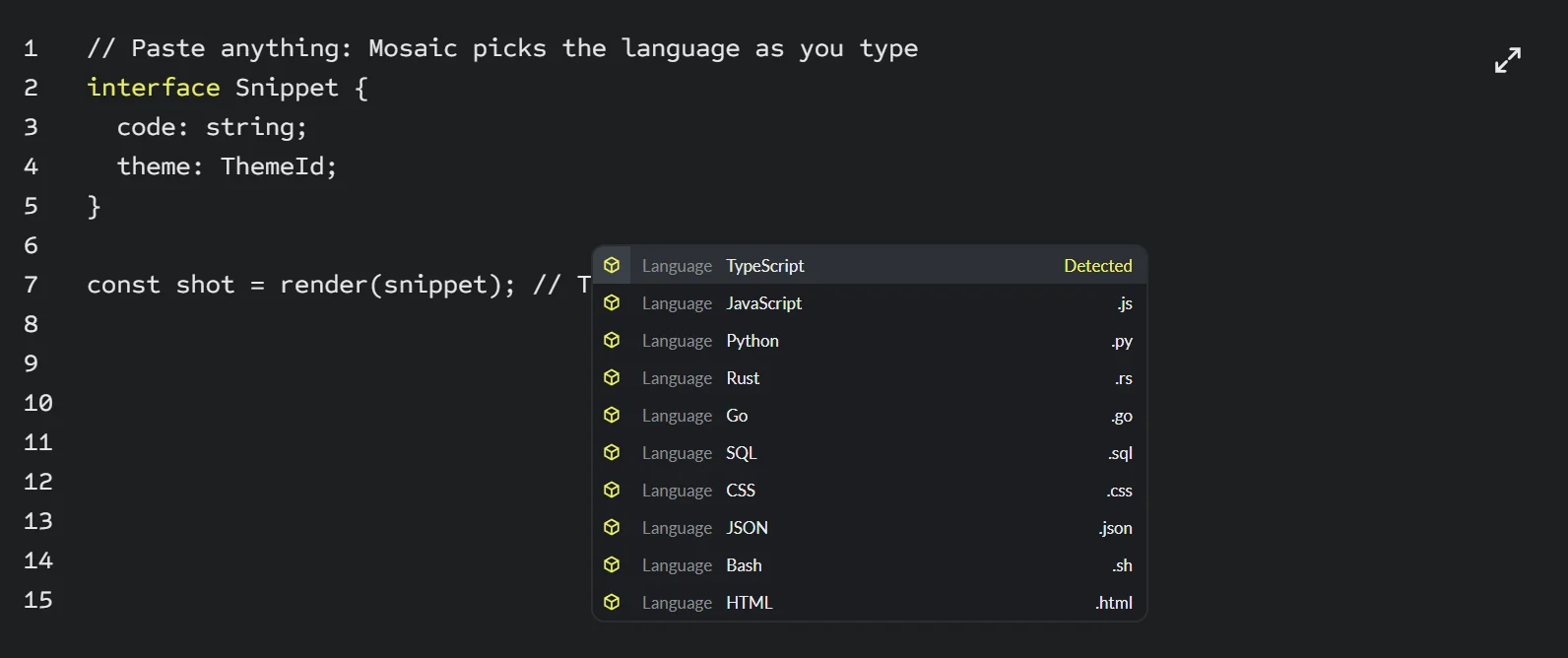Expand the editor with the fullscreen arrows icon

tap(1507, 60)
